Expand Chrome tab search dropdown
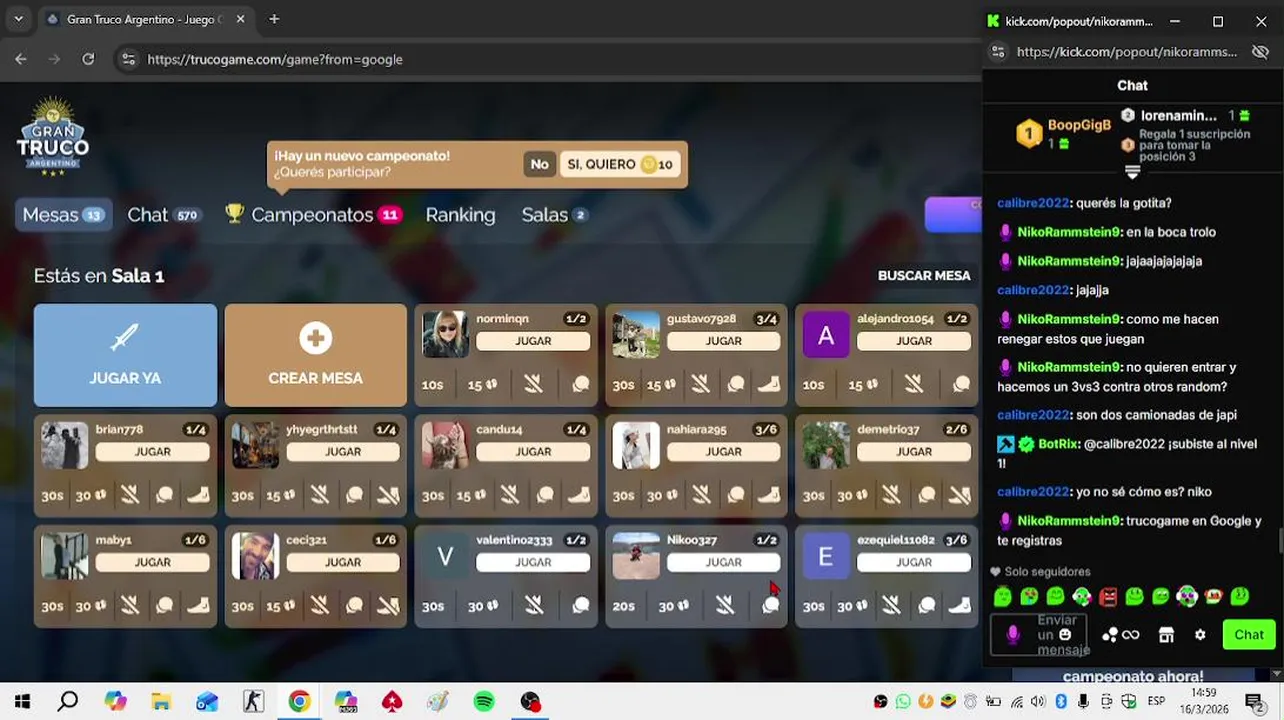This screenshot has height=720, width=1284. tap(18, 19)
